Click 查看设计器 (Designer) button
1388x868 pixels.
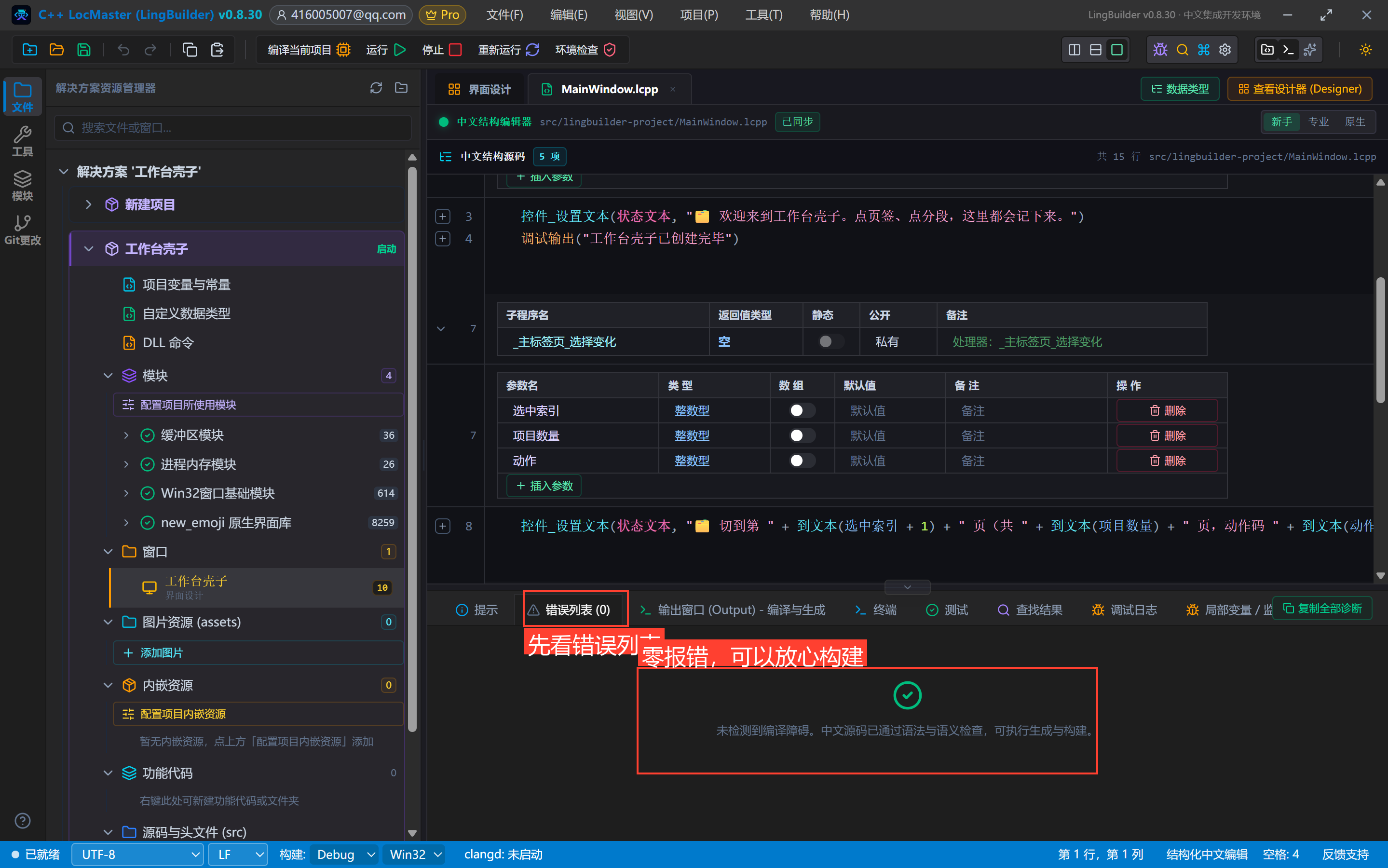point(1300,89)
